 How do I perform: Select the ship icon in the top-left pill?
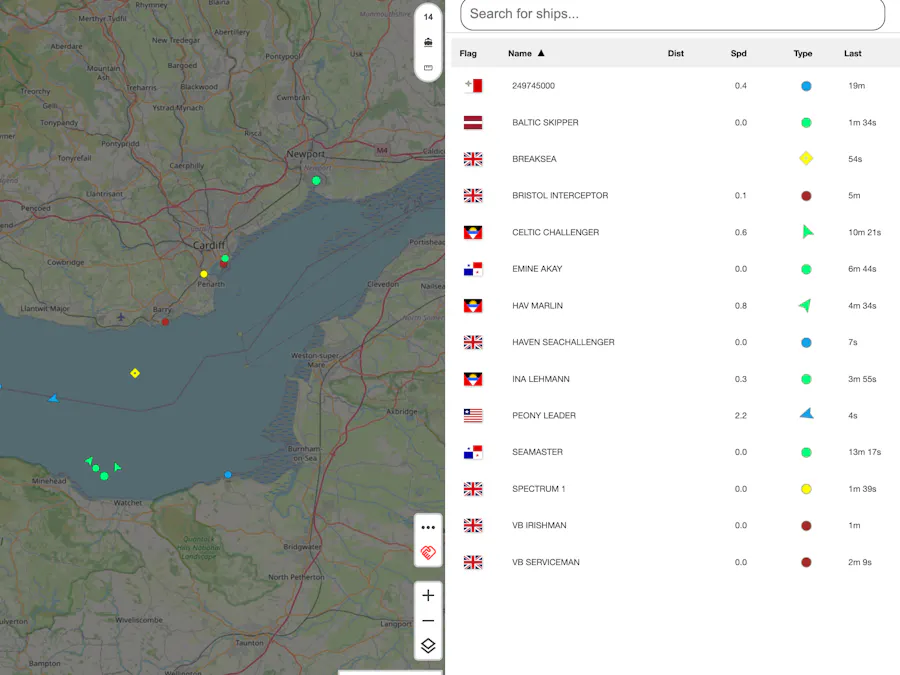(428, 42)
